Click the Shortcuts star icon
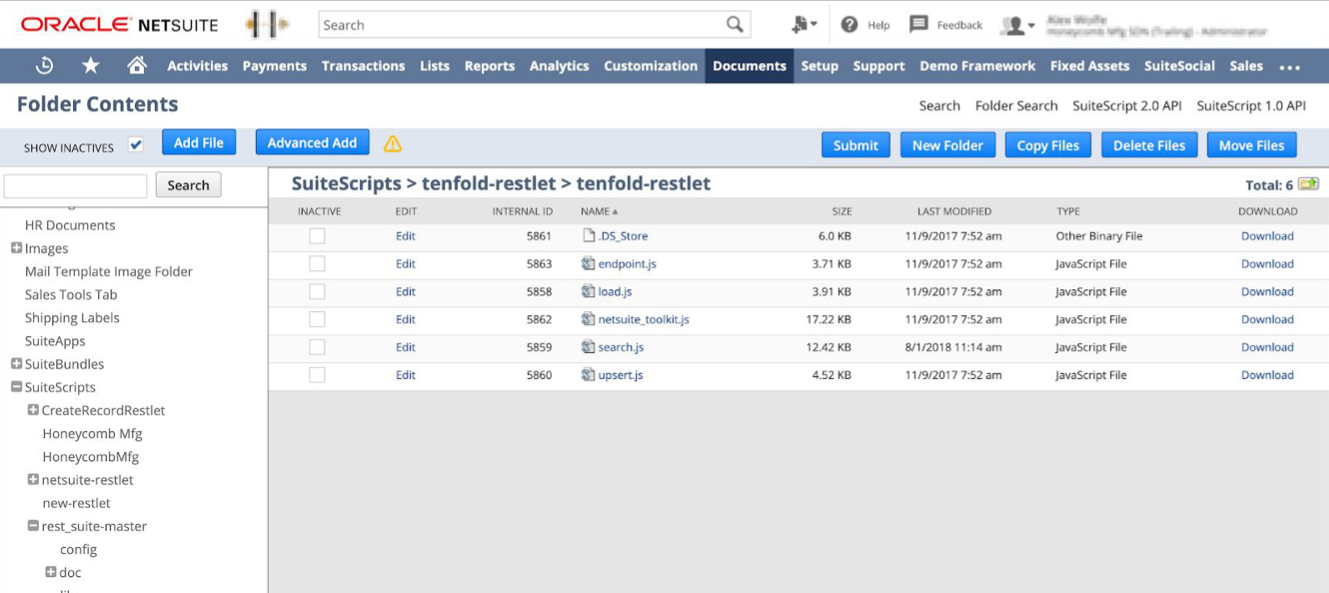1329x593 pixels. [x=90, y=66]
